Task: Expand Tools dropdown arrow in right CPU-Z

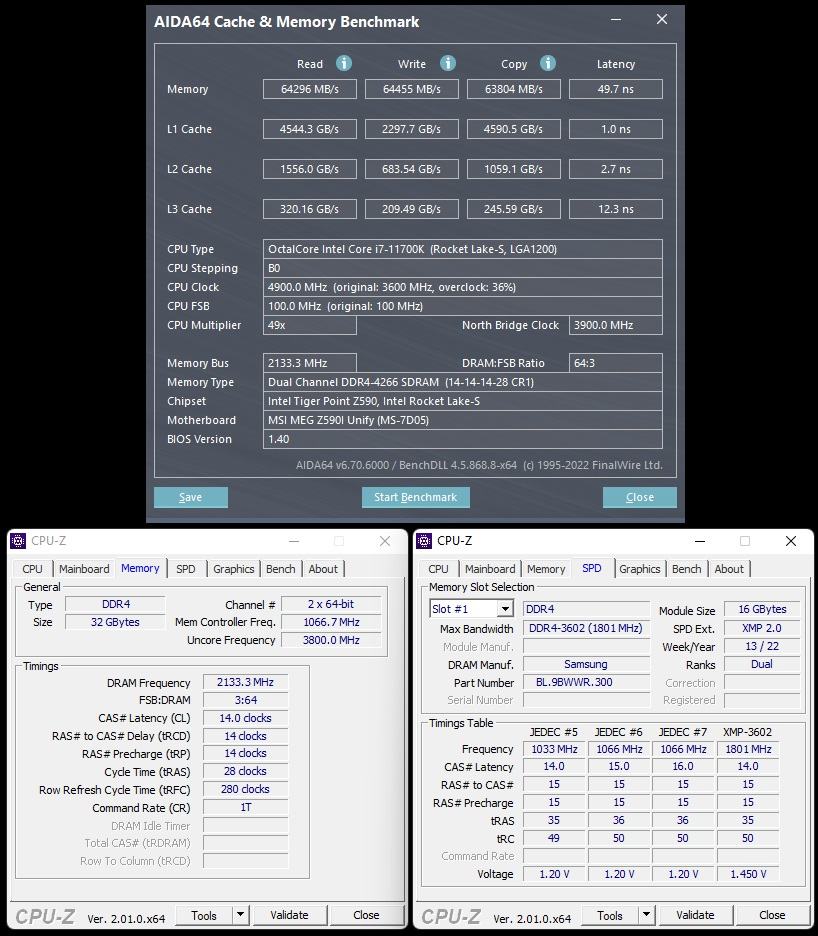Action: (646, 915)
